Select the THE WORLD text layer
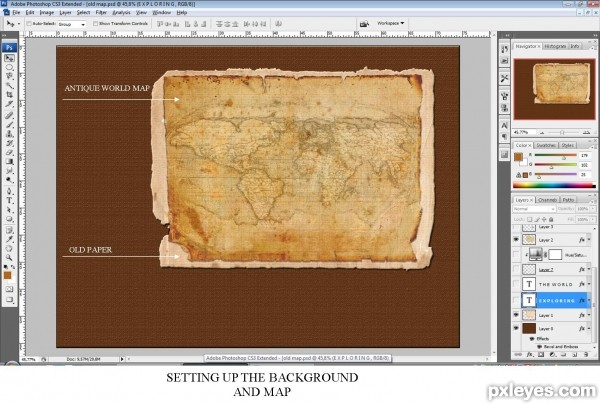The width and height of the screenshot is (600, 404). tap(555, 284)
